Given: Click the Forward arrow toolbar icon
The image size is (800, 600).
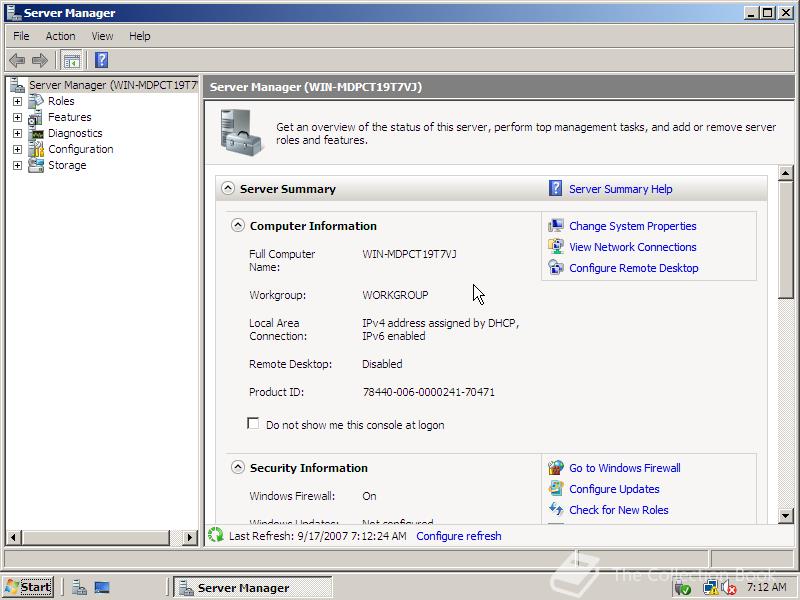Looking at the screenshot, I should click(x=40, y=60).
